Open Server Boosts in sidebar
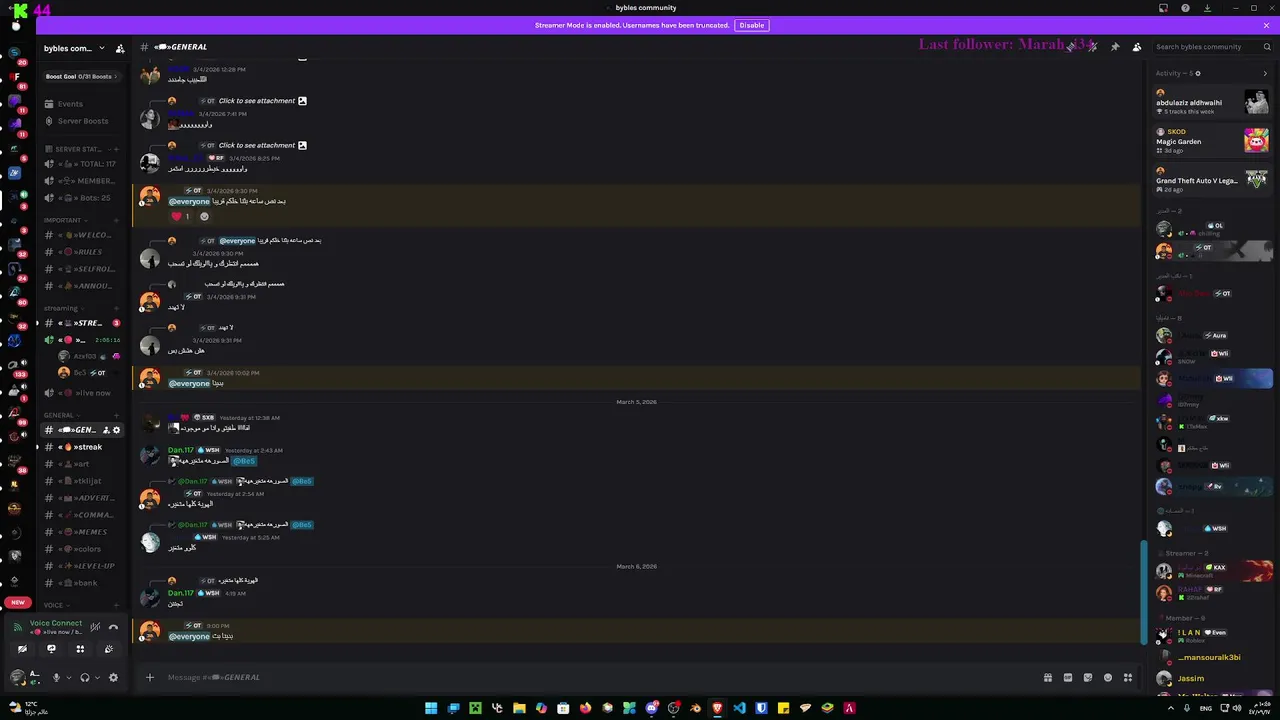Image resolution: width=1280 pixels, height=720 pixels. click(x=83, y=121)
